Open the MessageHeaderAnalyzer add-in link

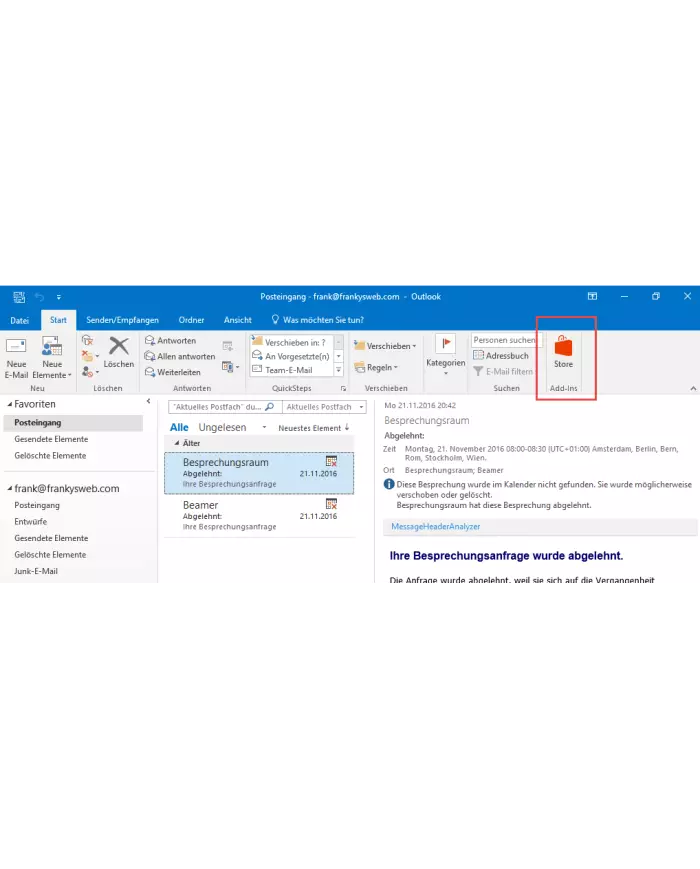(x=436, y=526)
